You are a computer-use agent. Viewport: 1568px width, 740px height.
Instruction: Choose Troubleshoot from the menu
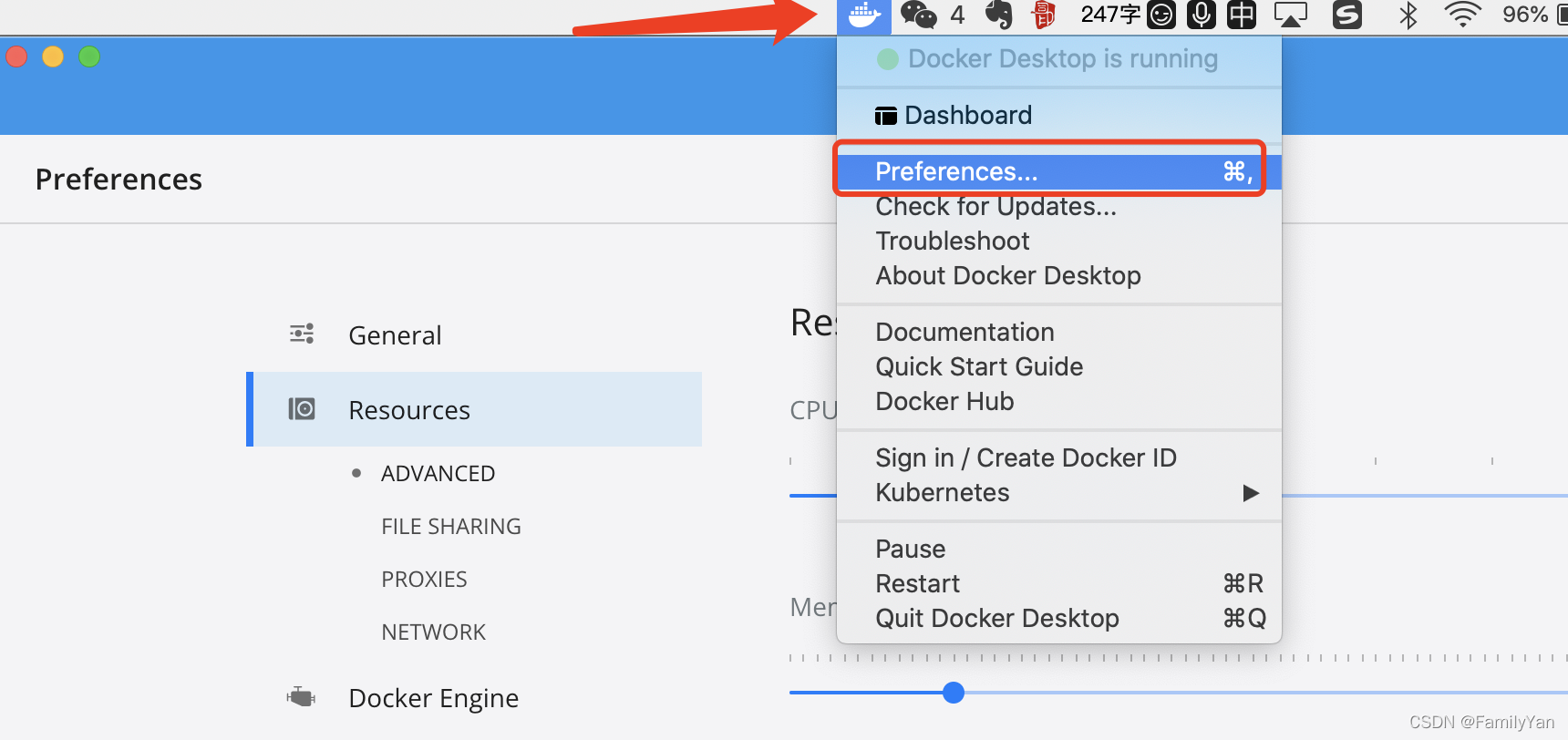click(1059, 242)
